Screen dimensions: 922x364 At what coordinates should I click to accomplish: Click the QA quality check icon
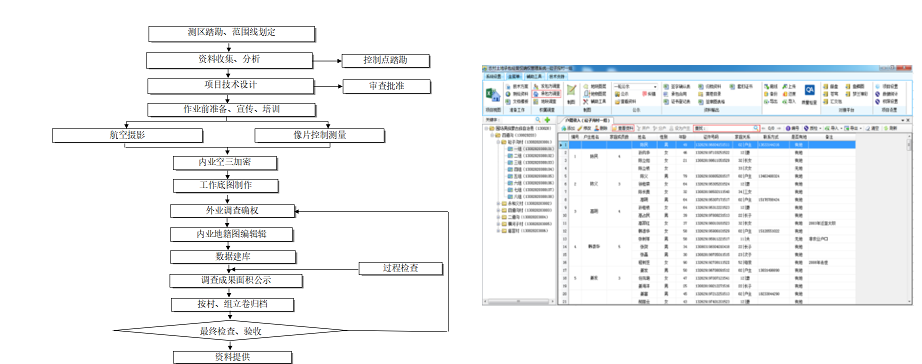(810, 90)
